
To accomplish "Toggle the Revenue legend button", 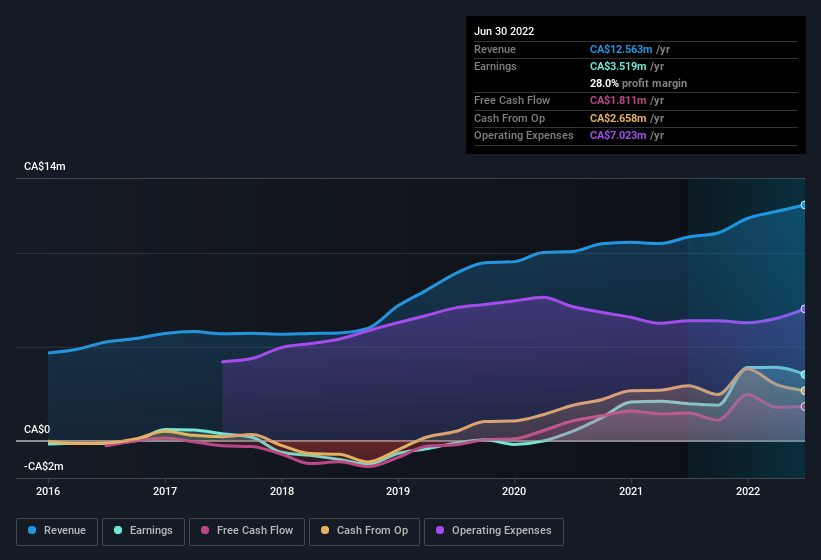I will click(57, 531).
